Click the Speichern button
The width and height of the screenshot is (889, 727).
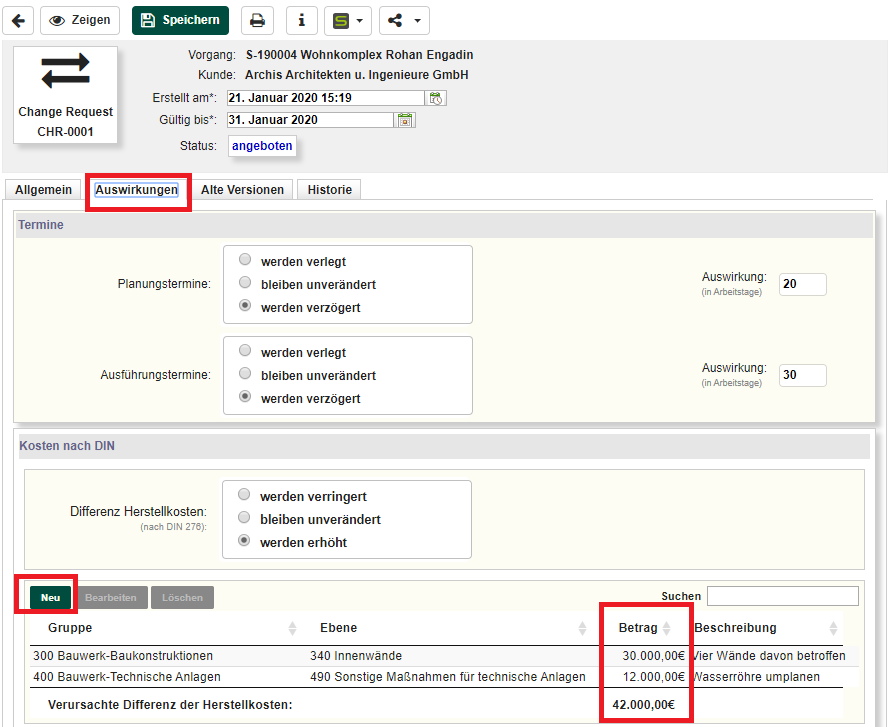point(180,20)
